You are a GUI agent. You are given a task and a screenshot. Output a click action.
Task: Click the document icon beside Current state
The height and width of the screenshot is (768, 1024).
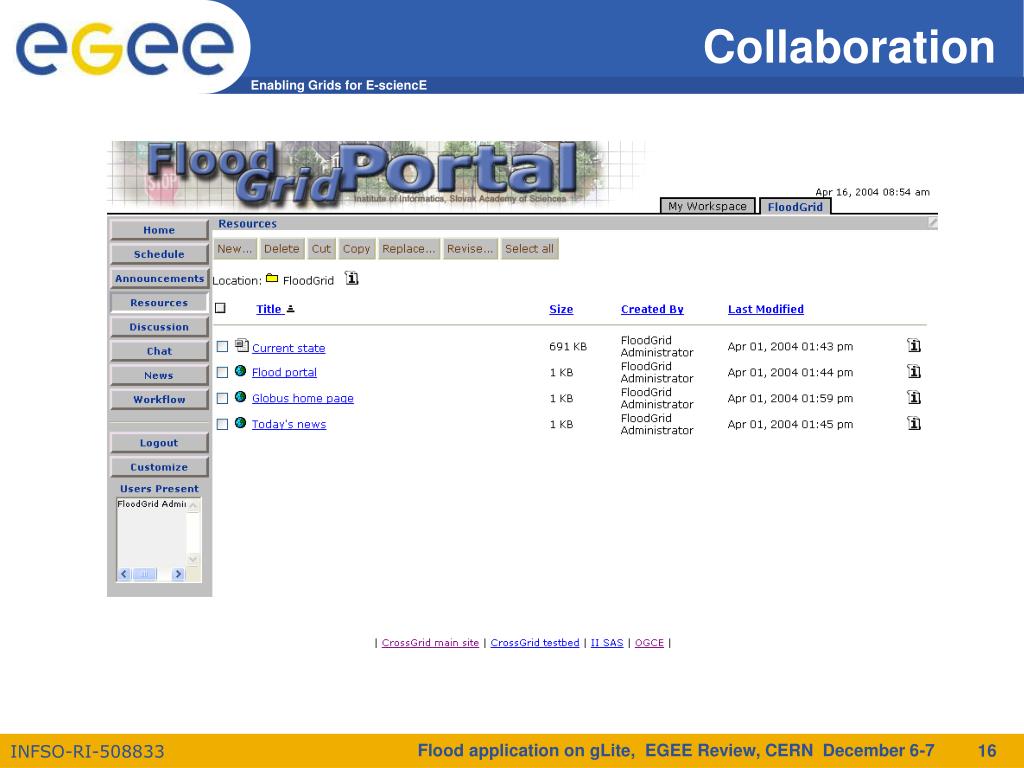(x=242, y=345)
